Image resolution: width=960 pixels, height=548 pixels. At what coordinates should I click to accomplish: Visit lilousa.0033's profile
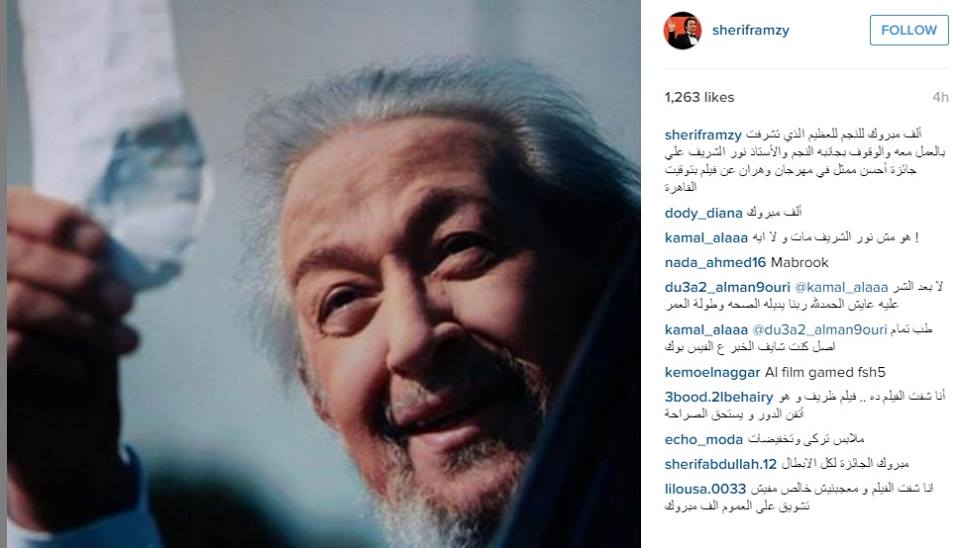[x=705, y=489]
